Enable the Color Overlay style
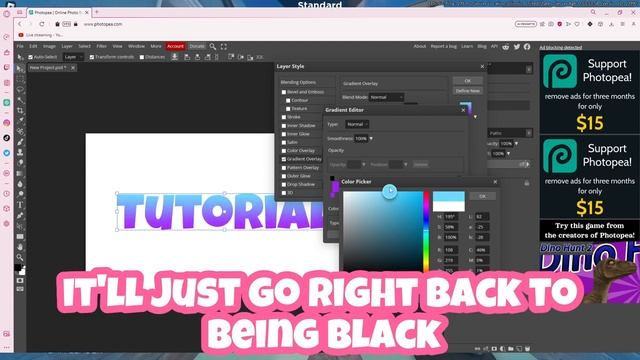This screenshot has height=360, width=640. [x=284, y=151]
